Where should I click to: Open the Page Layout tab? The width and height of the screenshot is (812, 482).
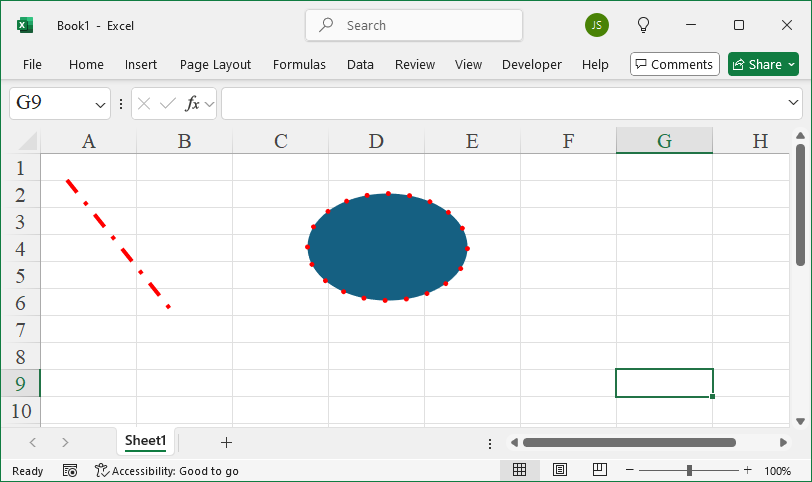[x=215, y=65]
